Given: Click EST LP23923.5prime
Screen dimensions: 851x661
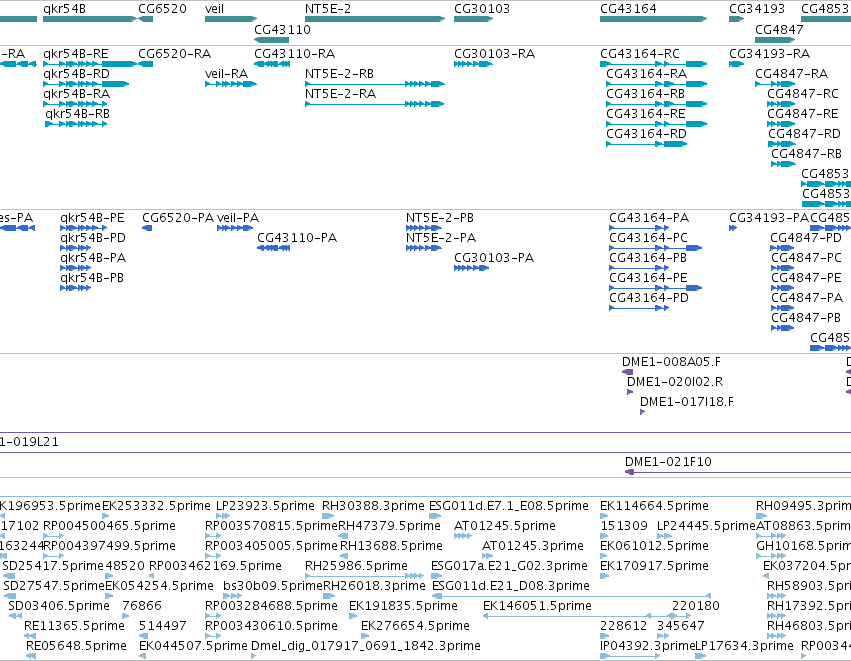Looking at the screenshot, I should click(x=223, y=516).
